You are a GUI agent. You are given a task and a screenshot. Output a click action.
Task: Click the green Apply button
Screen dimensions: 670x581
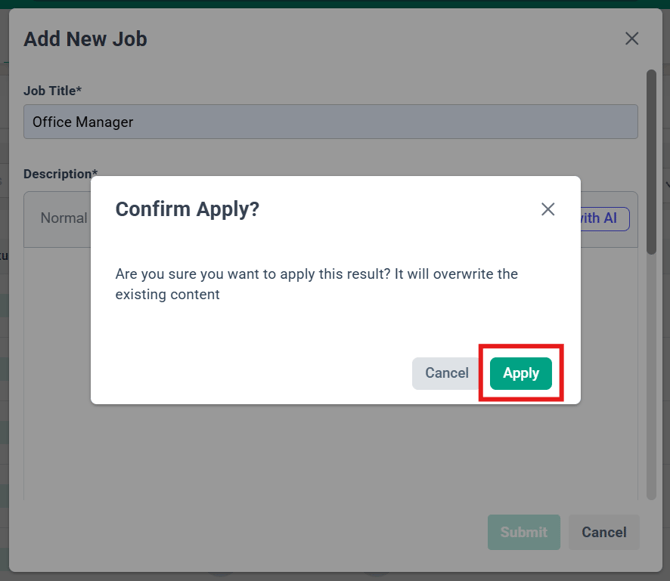tap(521, 373)
